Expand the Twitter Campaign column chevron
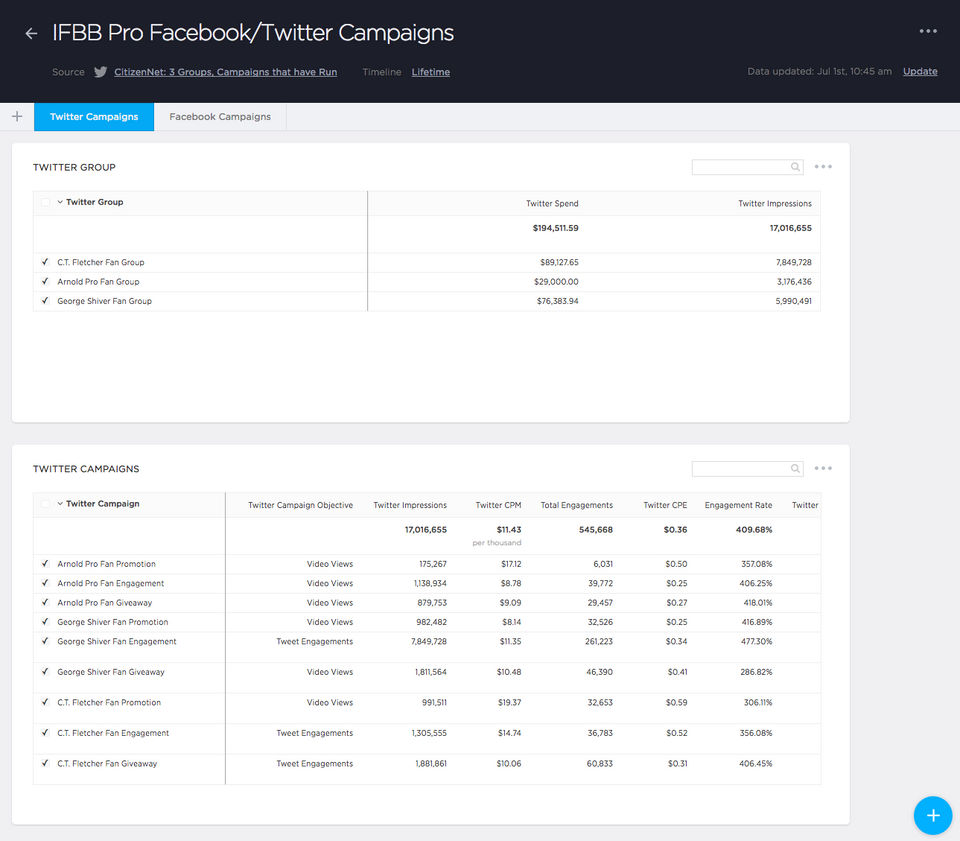 pyautogui.click(x=60, y=504)
